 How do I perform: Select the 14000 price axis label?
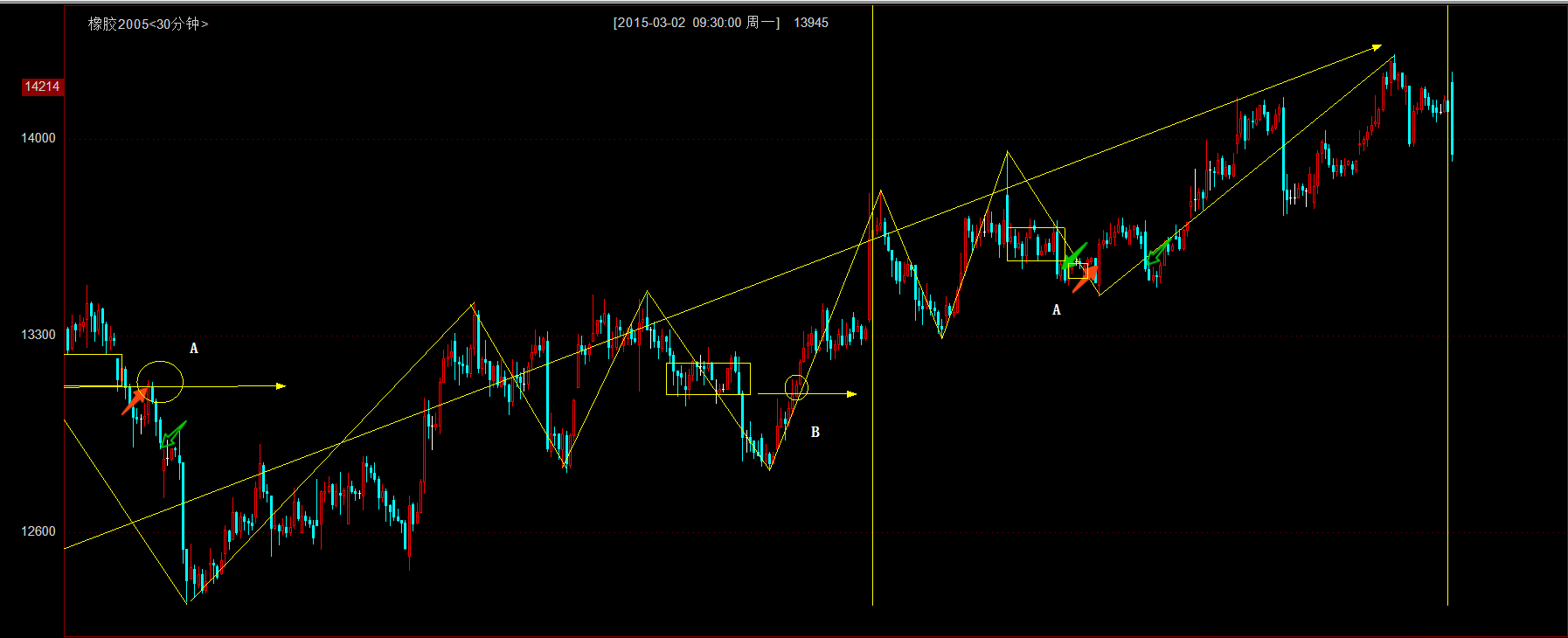click(x=38, y=138)
